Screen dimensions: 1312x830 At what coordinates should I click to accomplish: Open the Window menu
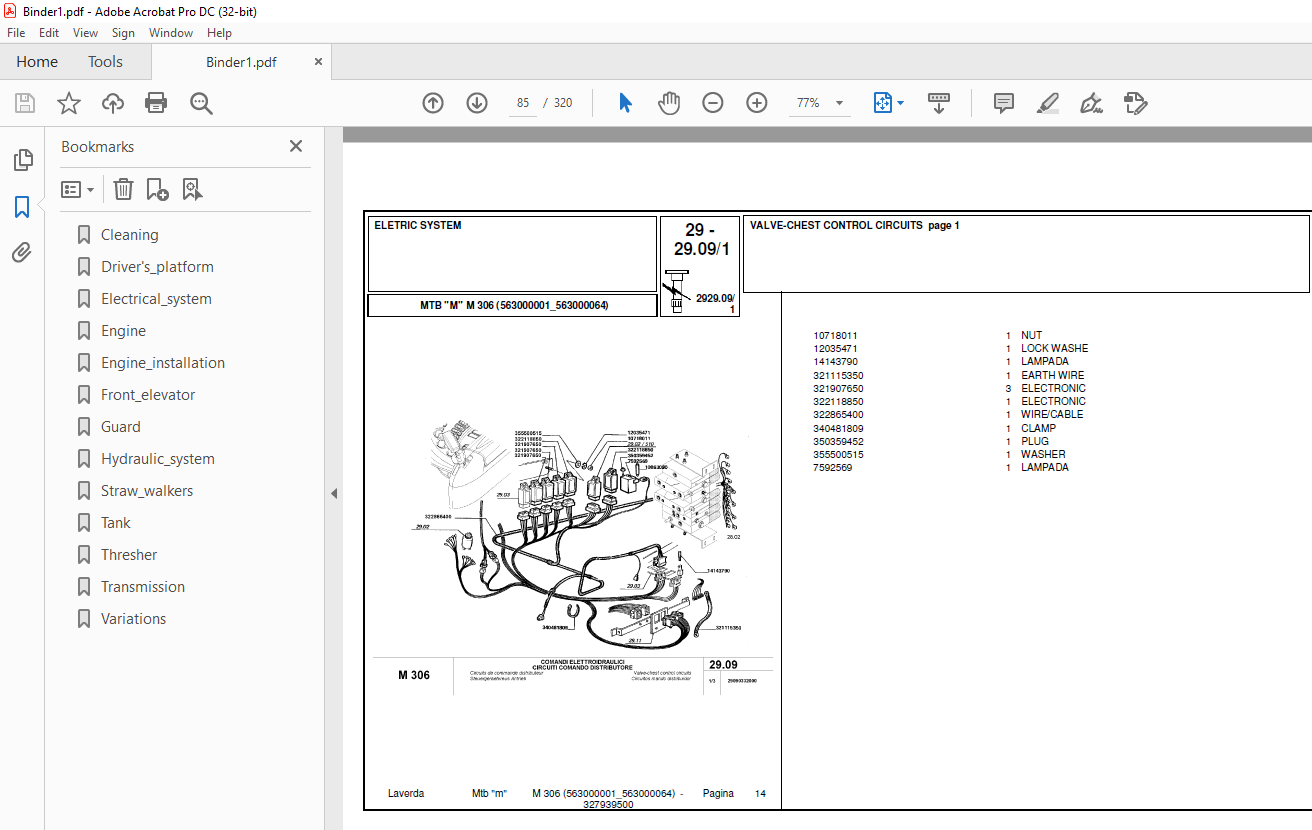tap(171, 33)
